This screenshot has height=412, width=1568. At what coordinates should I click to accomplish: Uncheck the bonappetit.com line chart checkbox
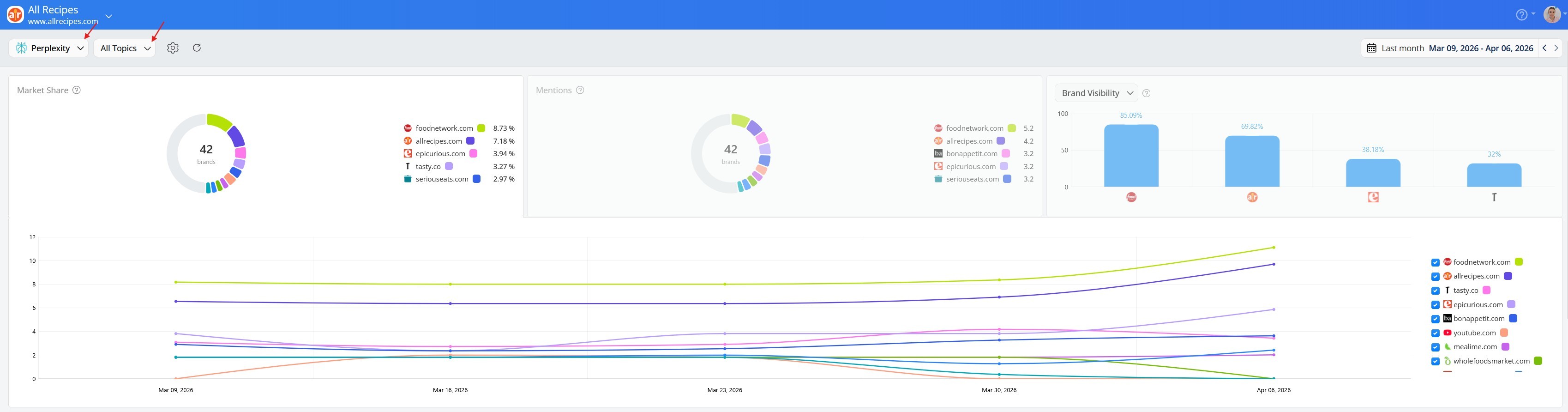point(1436,319)
